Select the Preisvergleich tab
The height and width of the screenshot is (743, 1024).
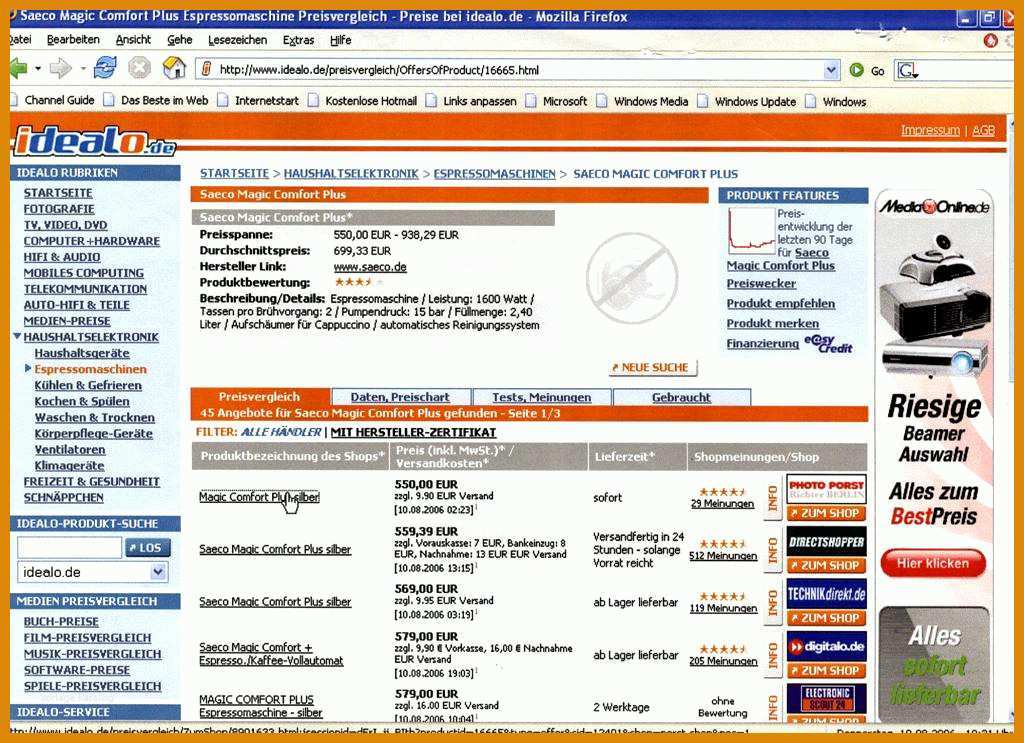(259, 396)
